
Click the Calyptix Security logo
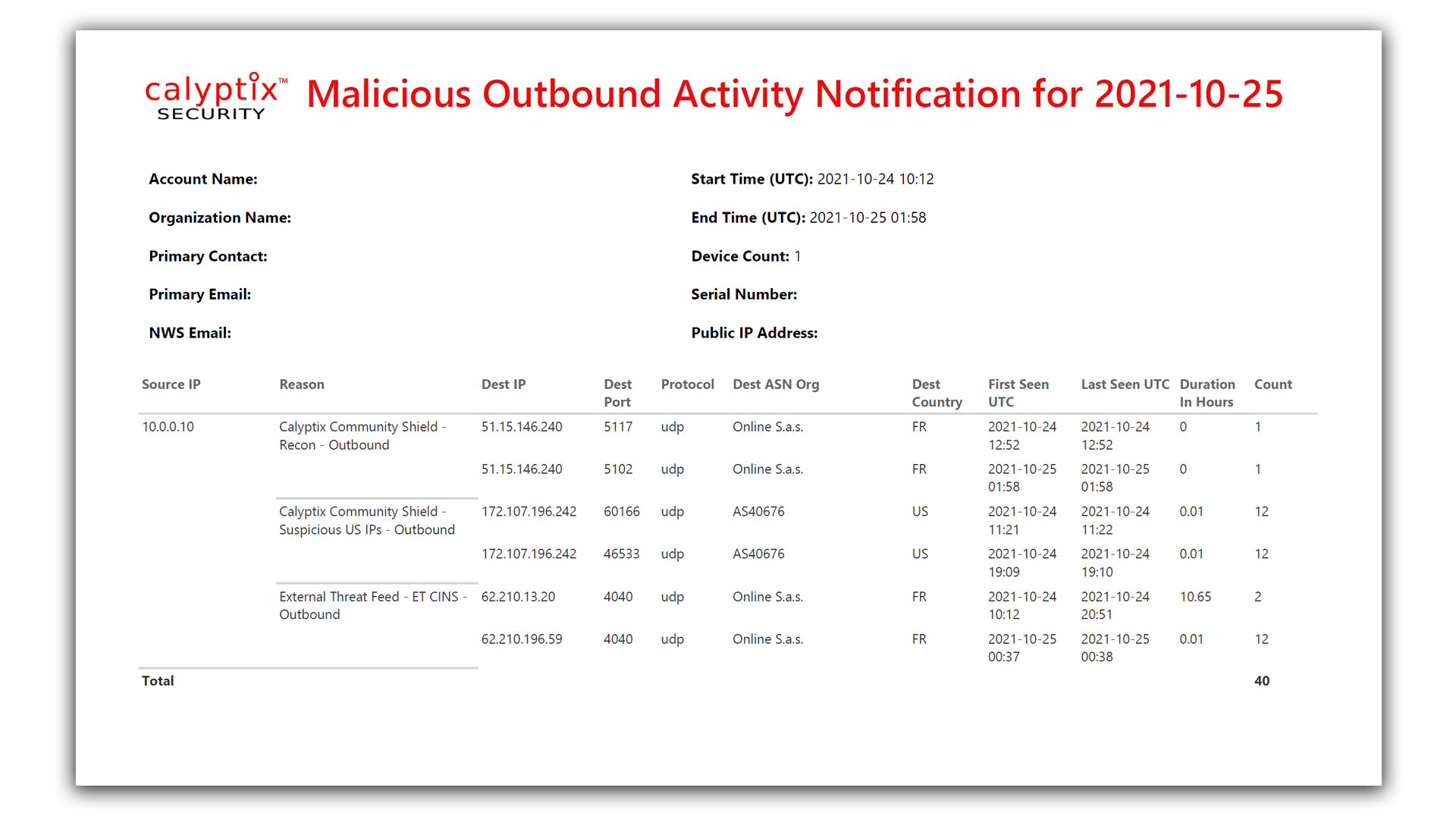click(x=215, y=96)
